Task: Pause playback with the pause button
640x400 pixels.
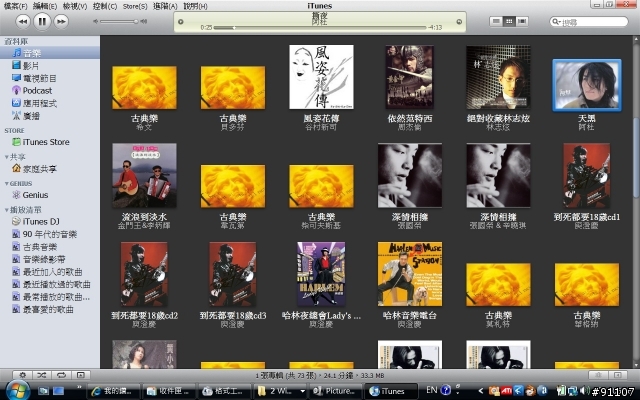Action: [x=42, y=21]
